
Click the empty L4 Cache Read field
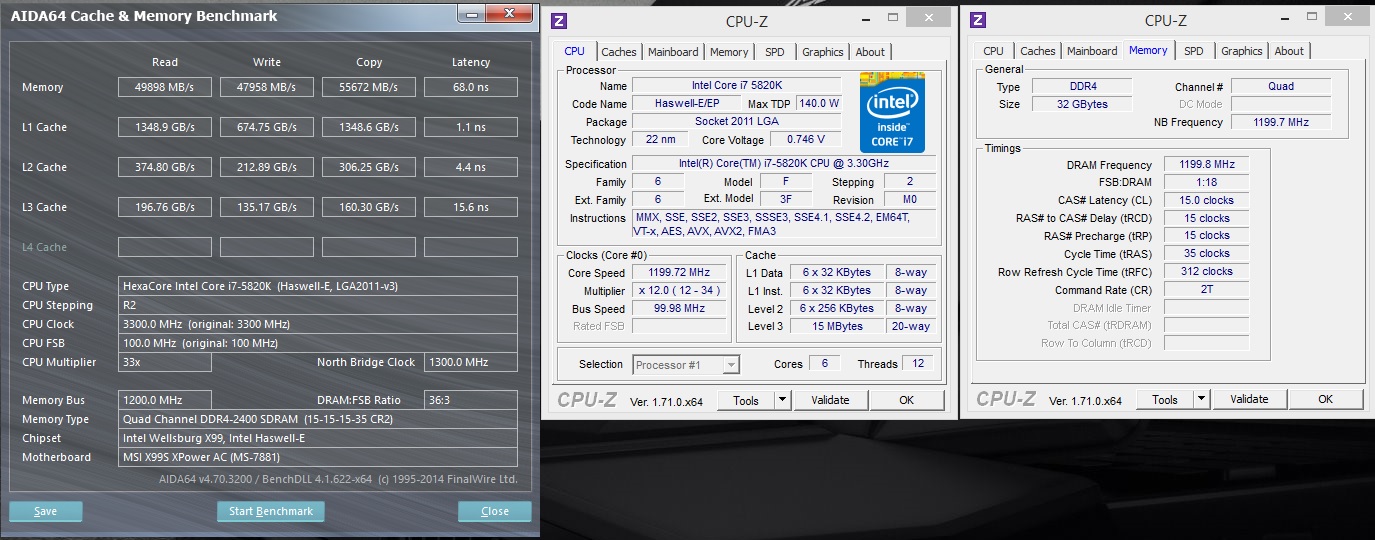[x=165, y=247]
